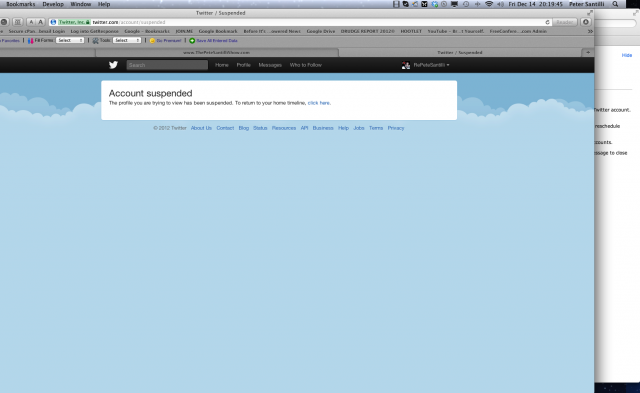Show more bookmarks with the double chevron
This screenshot has width=640, height=393.
point(590,31)
